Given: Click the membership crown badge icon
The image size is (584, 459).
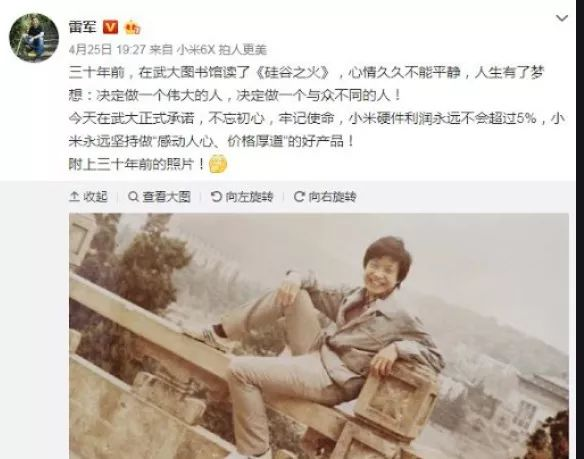Looking at the screenshot, I should (132, 28).
